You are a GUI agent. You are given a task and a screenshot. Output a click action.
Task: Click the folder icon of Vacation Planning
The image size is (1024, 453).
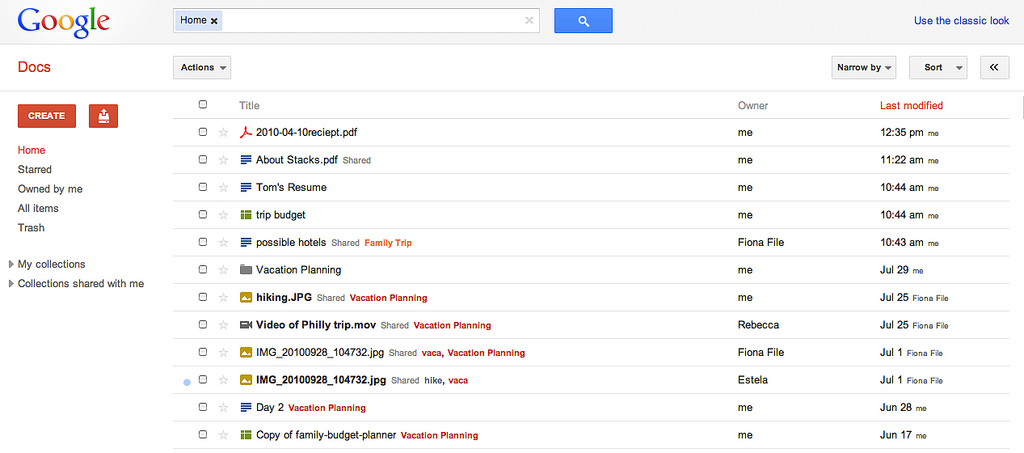pos(246,270)
